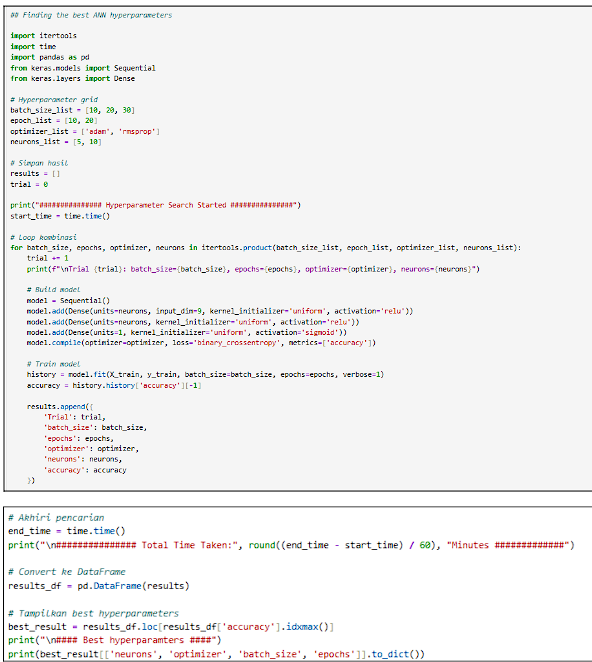Click the 'results.append({' line
Image resolution: width=592 pixels, height=662 pixels.
click(x=60, y=407)
